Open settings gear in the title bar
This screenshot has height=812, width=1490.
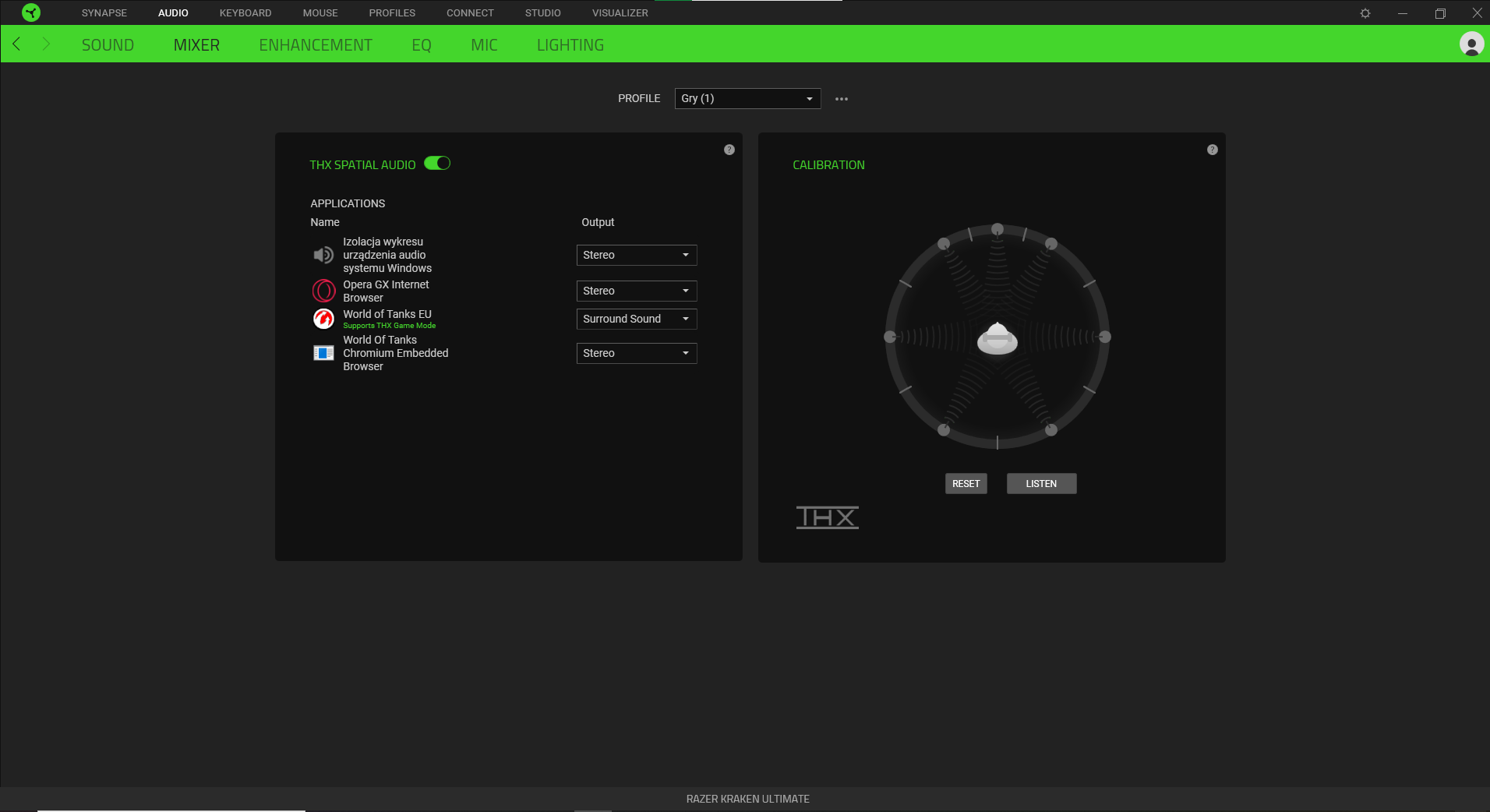[x=1365, y=13]
